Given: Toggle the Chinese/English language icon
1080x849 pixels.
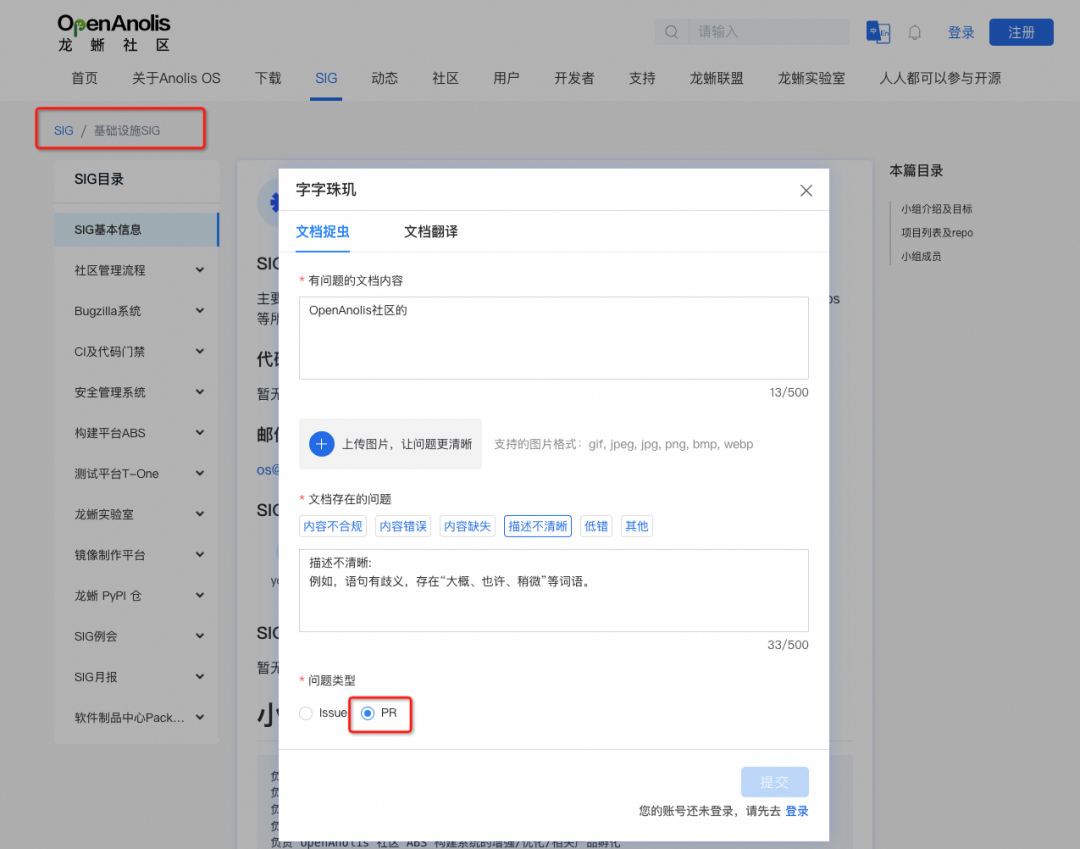Looking at the screenshot, I should tap(878, 32).
